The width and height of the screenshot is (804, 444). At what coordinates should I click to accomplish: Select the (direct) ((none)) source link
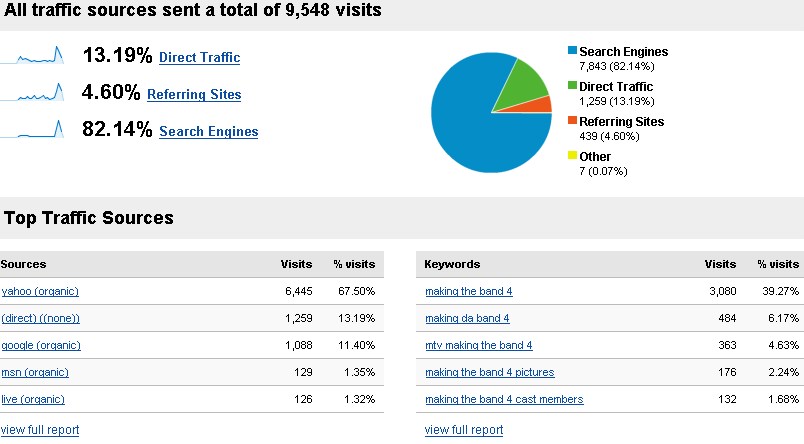pyautogui.click(x=40, y=318)
